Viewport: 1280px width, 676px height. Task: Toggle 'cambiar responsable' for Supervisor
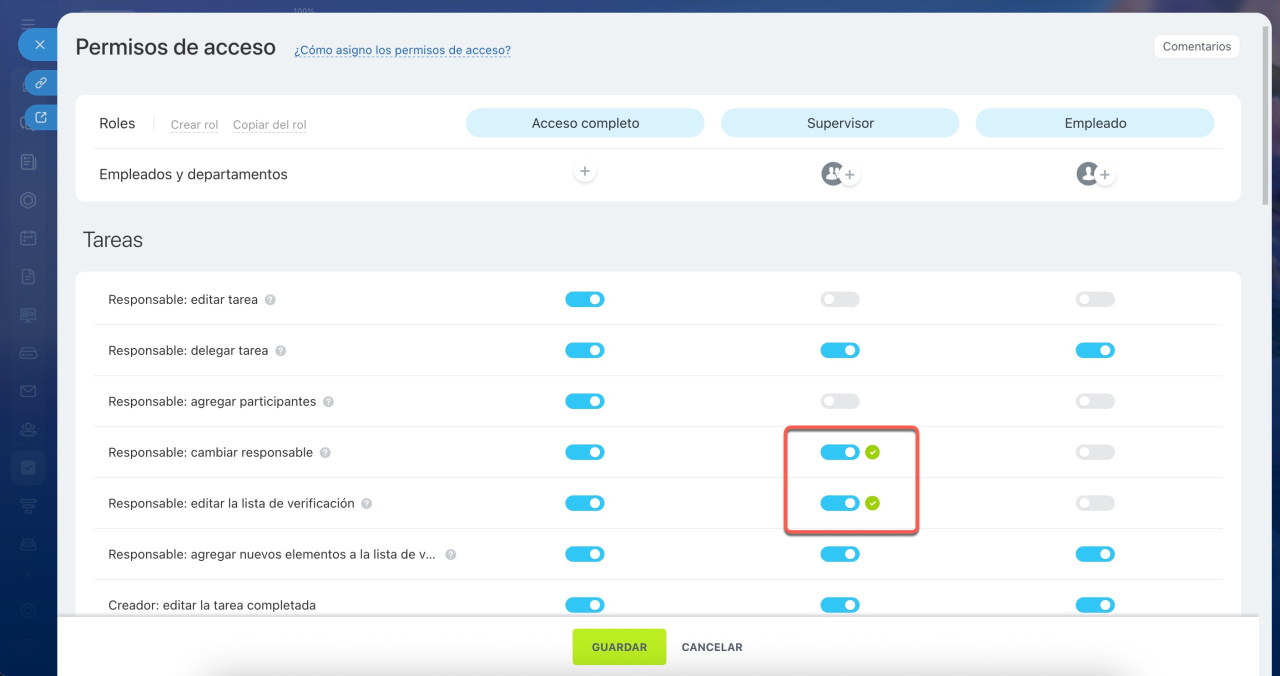(839, 452)
